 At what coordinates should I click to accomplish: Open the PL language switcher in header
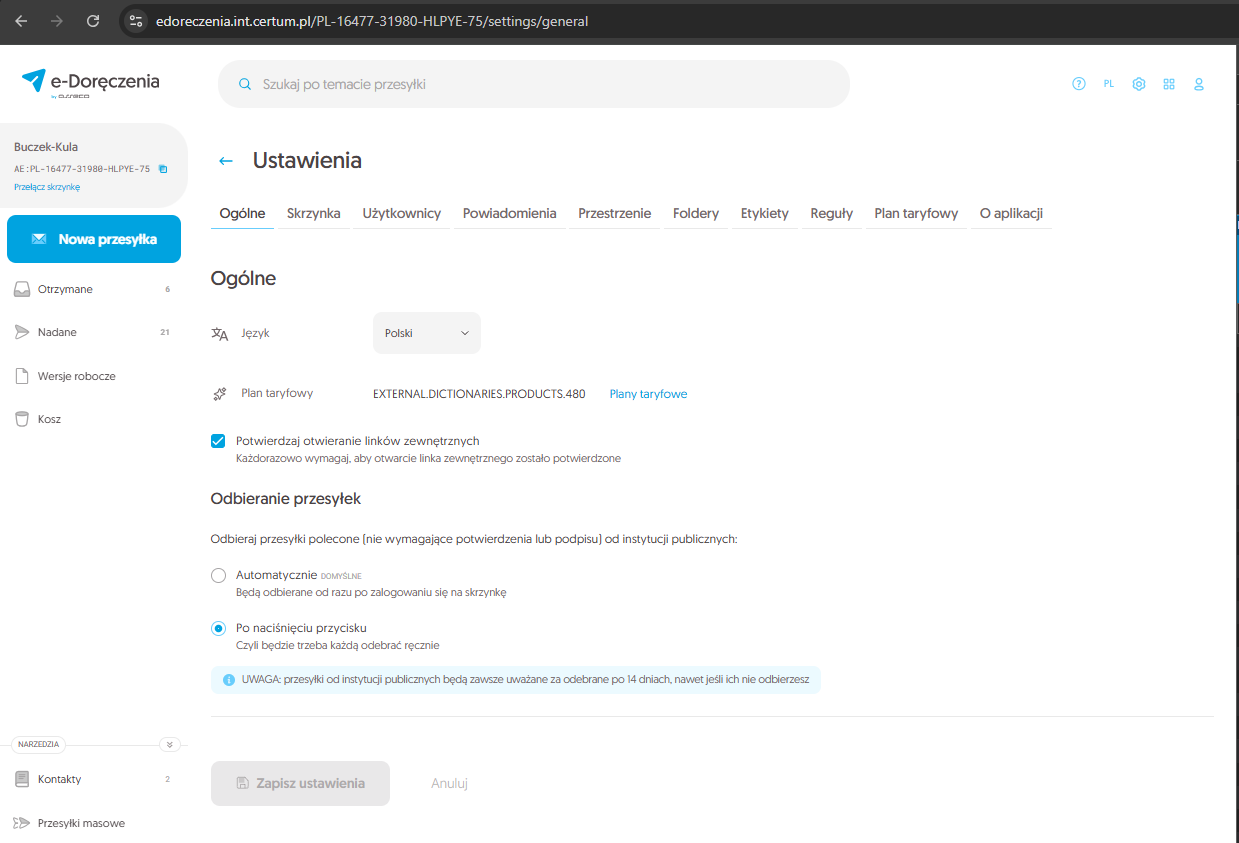1108,84
